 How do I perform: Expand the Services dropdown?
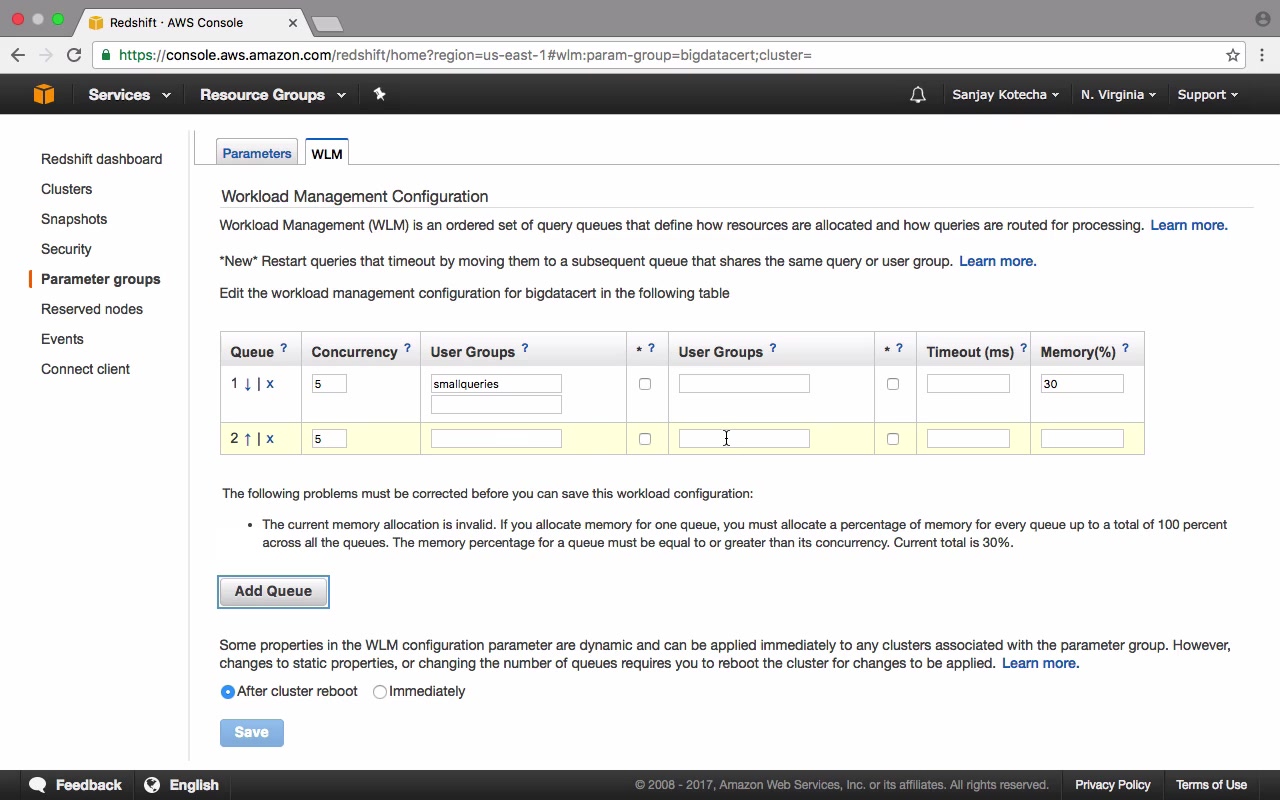click(129, 95)
